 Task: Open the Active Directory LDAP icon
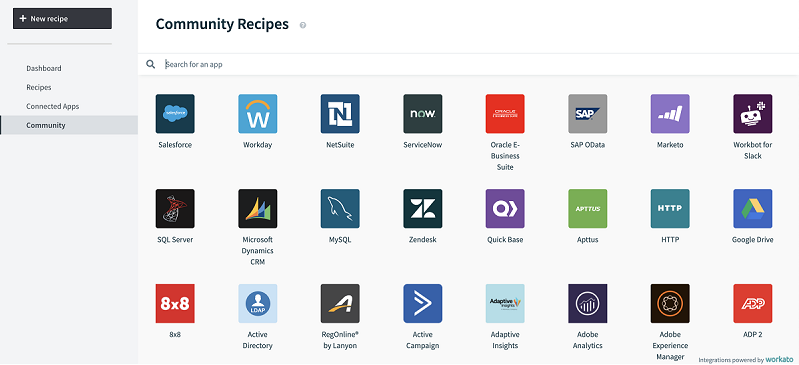tap(257, 303)
